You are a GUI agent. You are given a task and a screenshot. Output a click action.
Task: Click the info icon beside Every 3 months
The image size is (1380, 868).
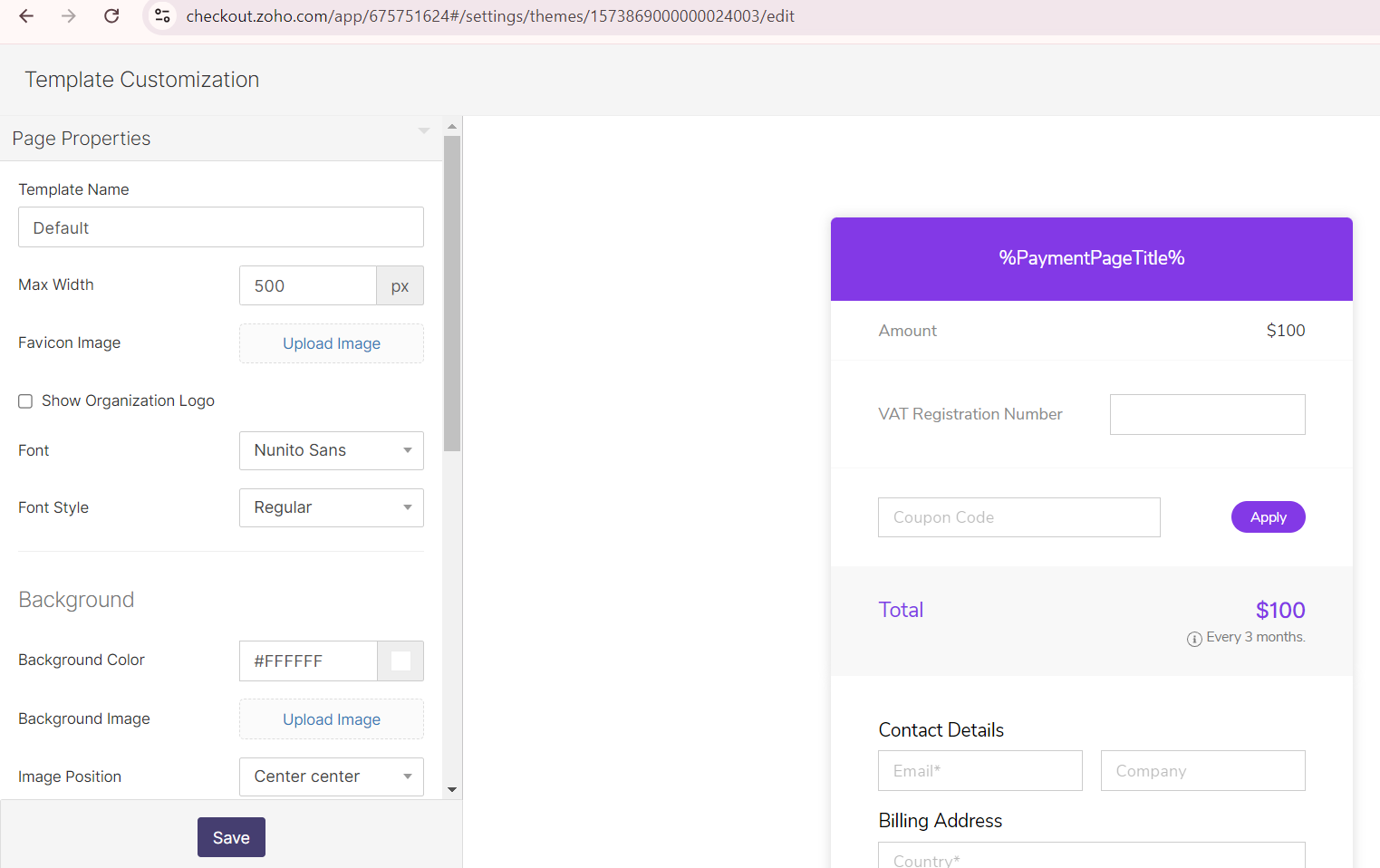1194,639
